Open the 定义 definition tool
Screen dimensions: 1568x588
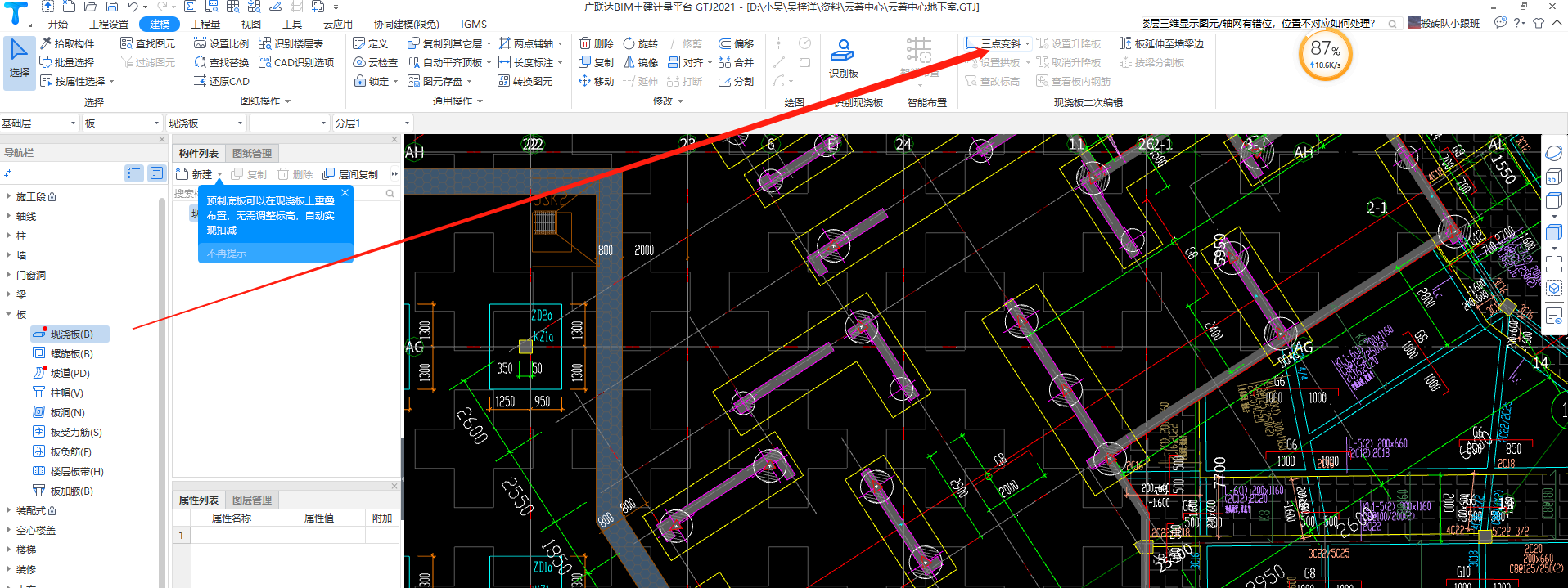tap(370, 43)
